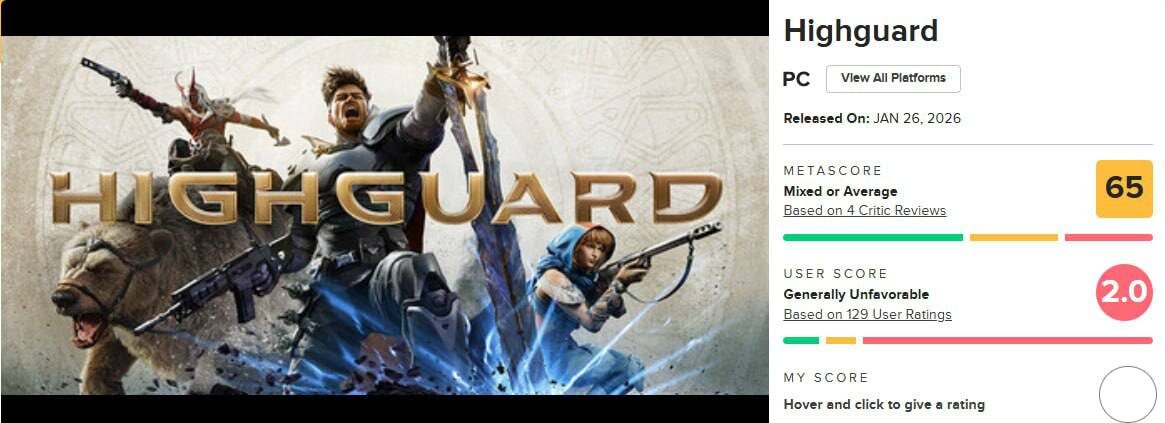Click the red 2.0 user score circle
Screen dimensions: 1165x423
1124,292
